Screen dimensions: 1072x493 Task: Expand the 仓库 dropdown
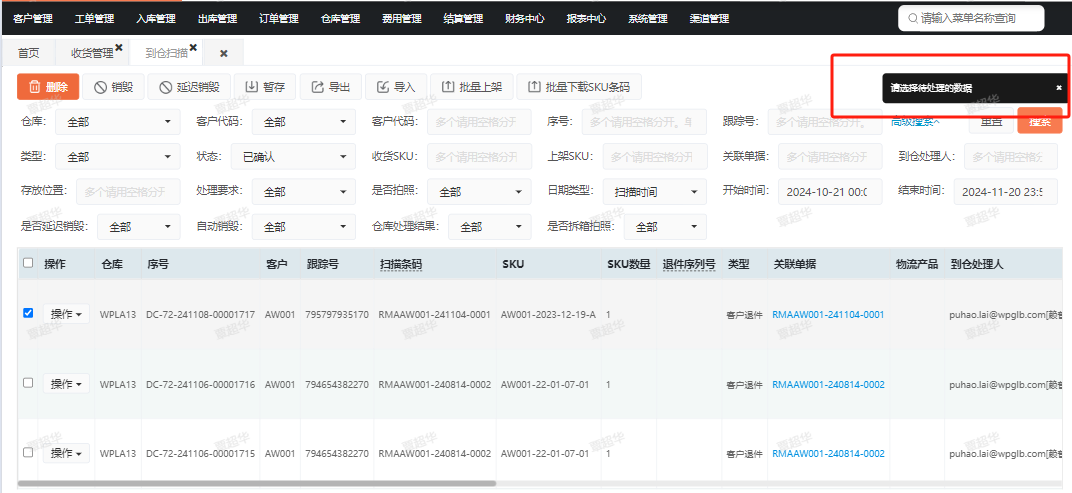[x=118, y=122]
